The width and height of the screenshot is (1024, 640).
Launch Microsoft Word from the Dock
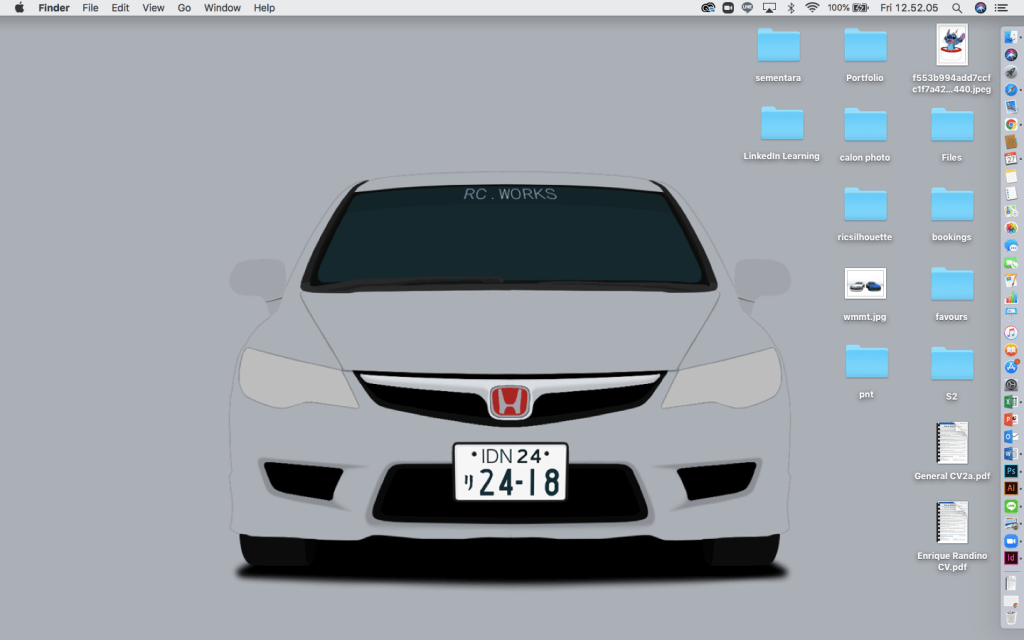pos(1010,454)
